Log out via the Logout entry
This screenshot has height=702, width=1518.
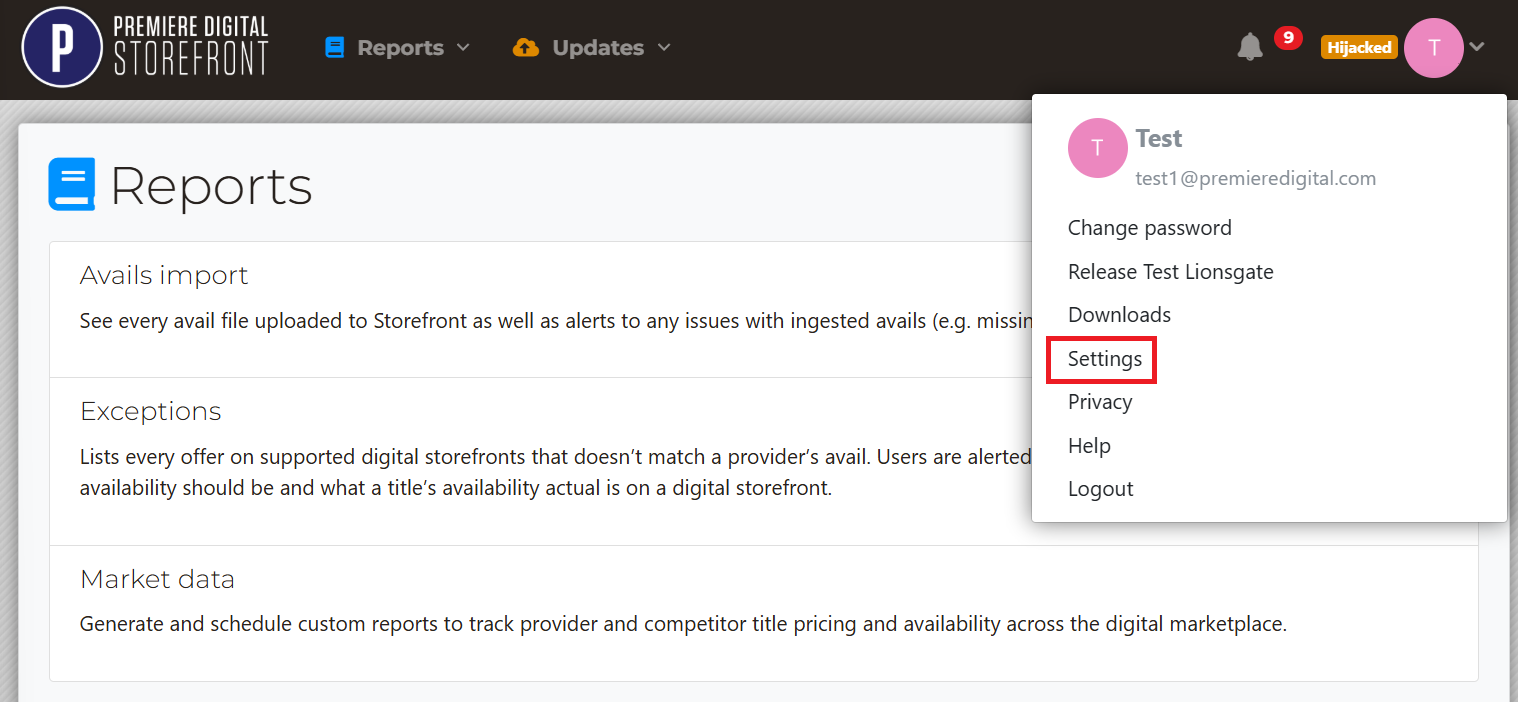pyautogui.click(x=1101, y=489)
